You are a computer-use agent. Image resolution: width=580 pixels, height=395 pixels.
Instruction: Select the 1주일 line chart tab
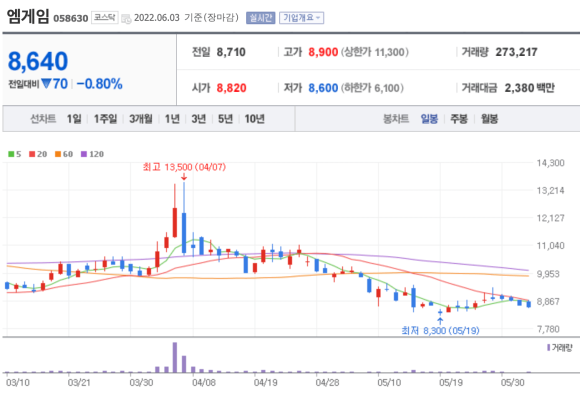(x=105, y=119)
